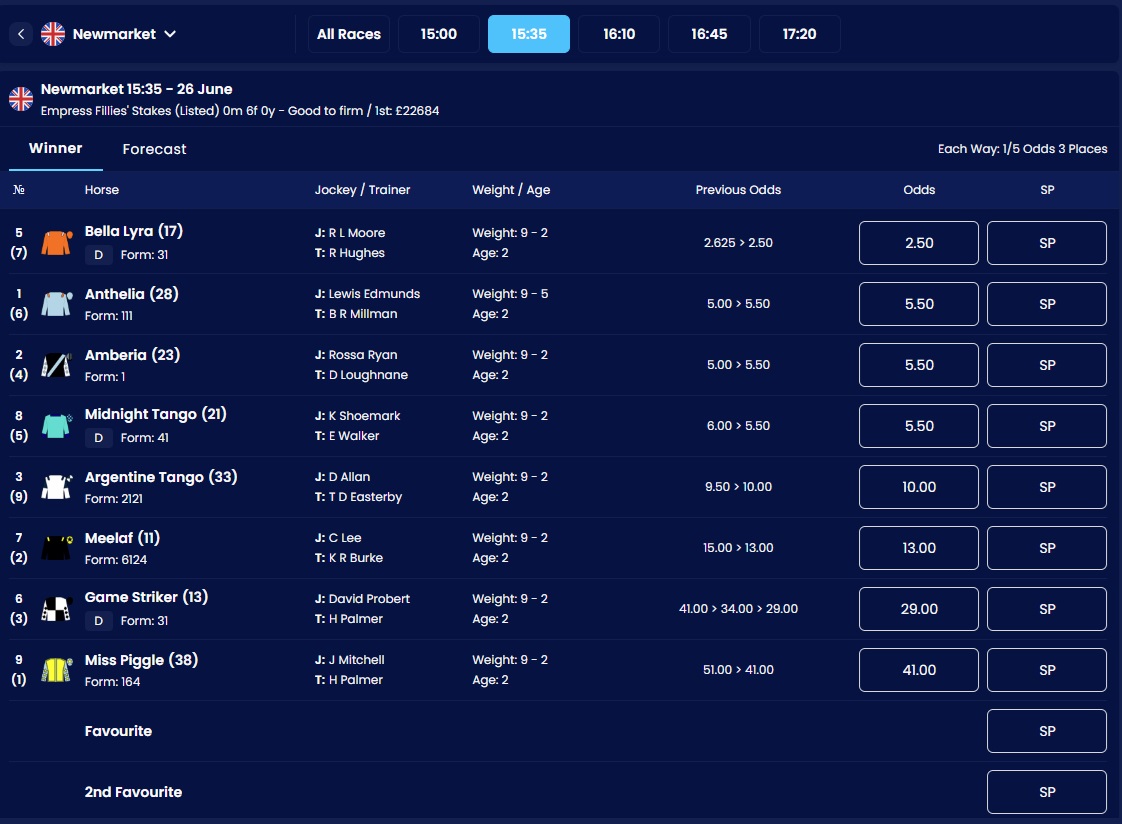Select SP for the Favourite
This screenshot has height=824, width=1122.
1046,731
